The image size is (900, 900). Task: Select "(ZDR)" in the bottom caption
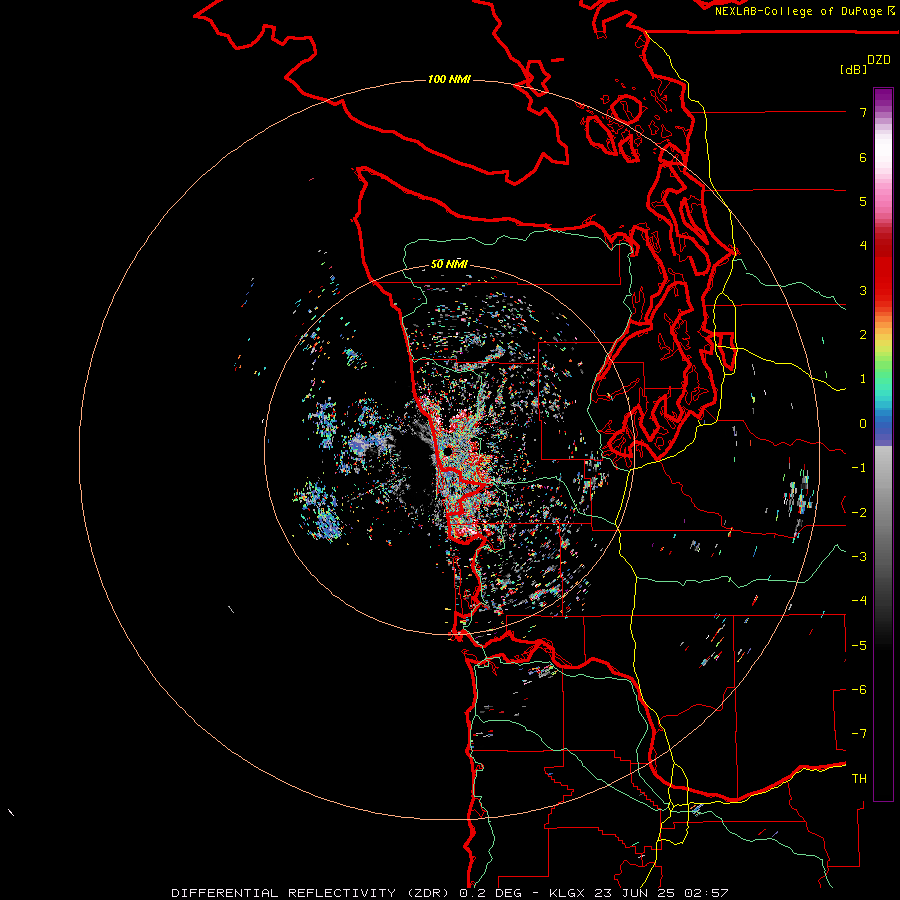tap(428, 893)
